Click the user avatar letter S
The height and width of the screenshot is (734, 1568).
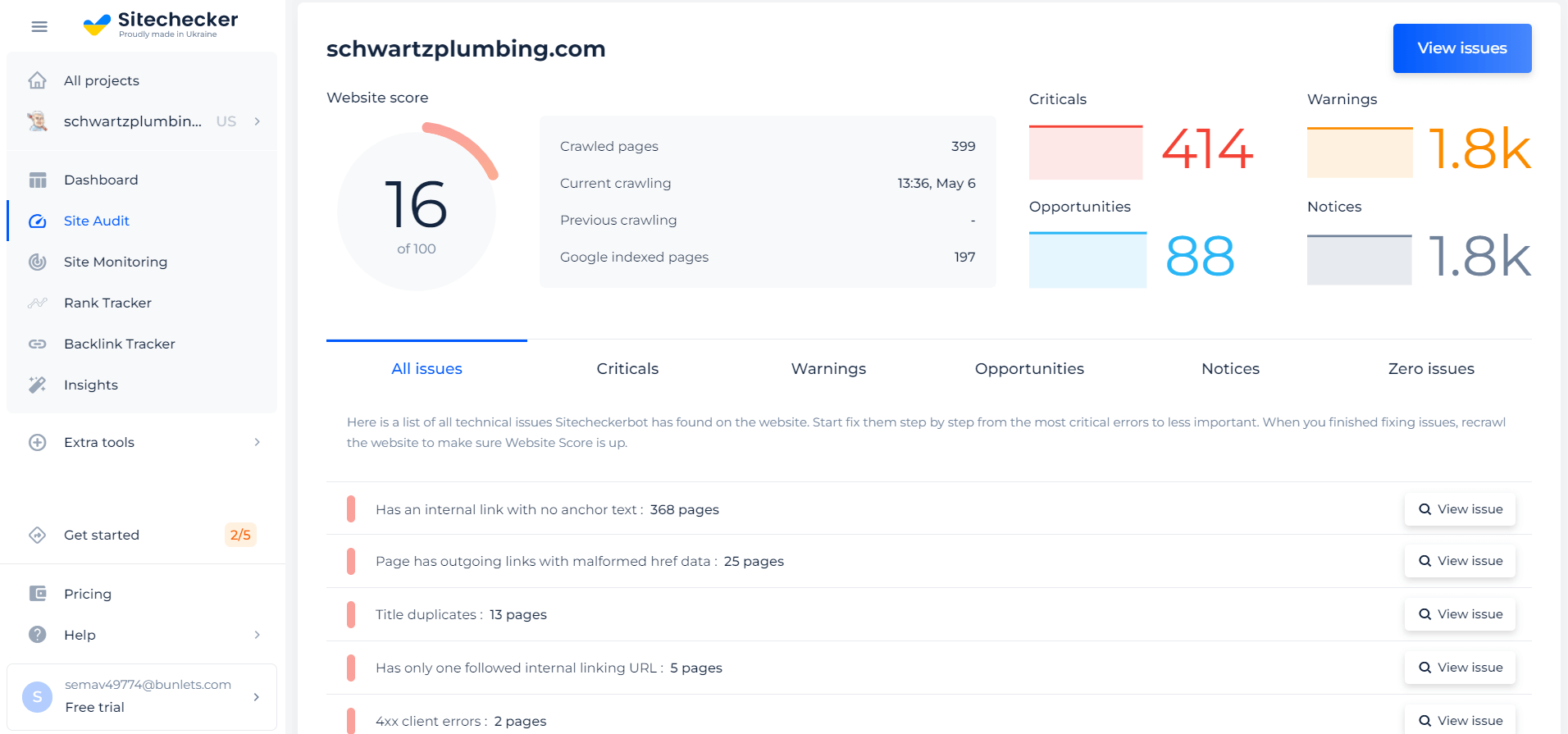click(x=37, y=696)
